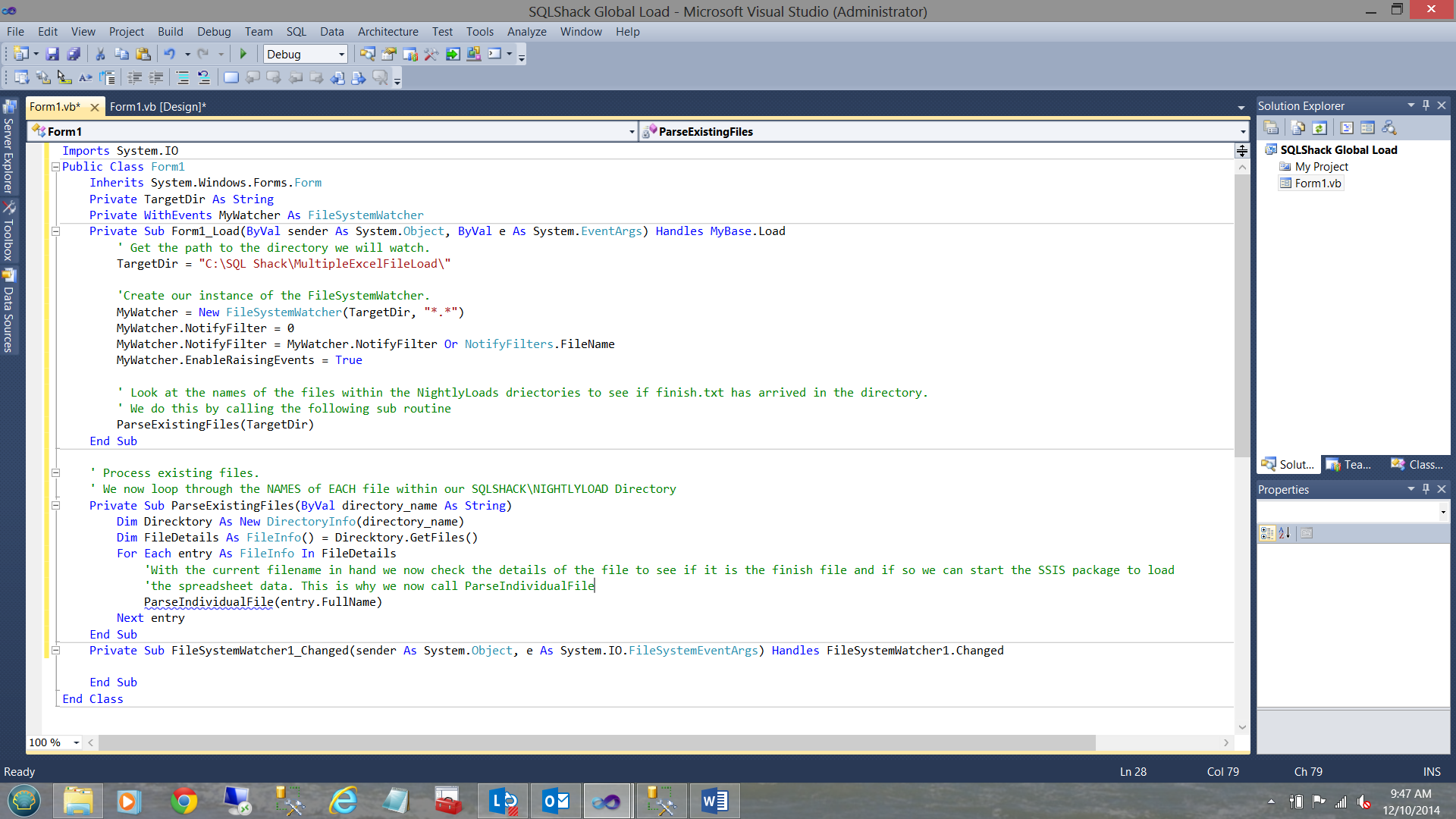The height and width of the screenshot is (819, 1456).
Task: Switch to the Form1.vb [Design] tab
Action: click(158, 107)
